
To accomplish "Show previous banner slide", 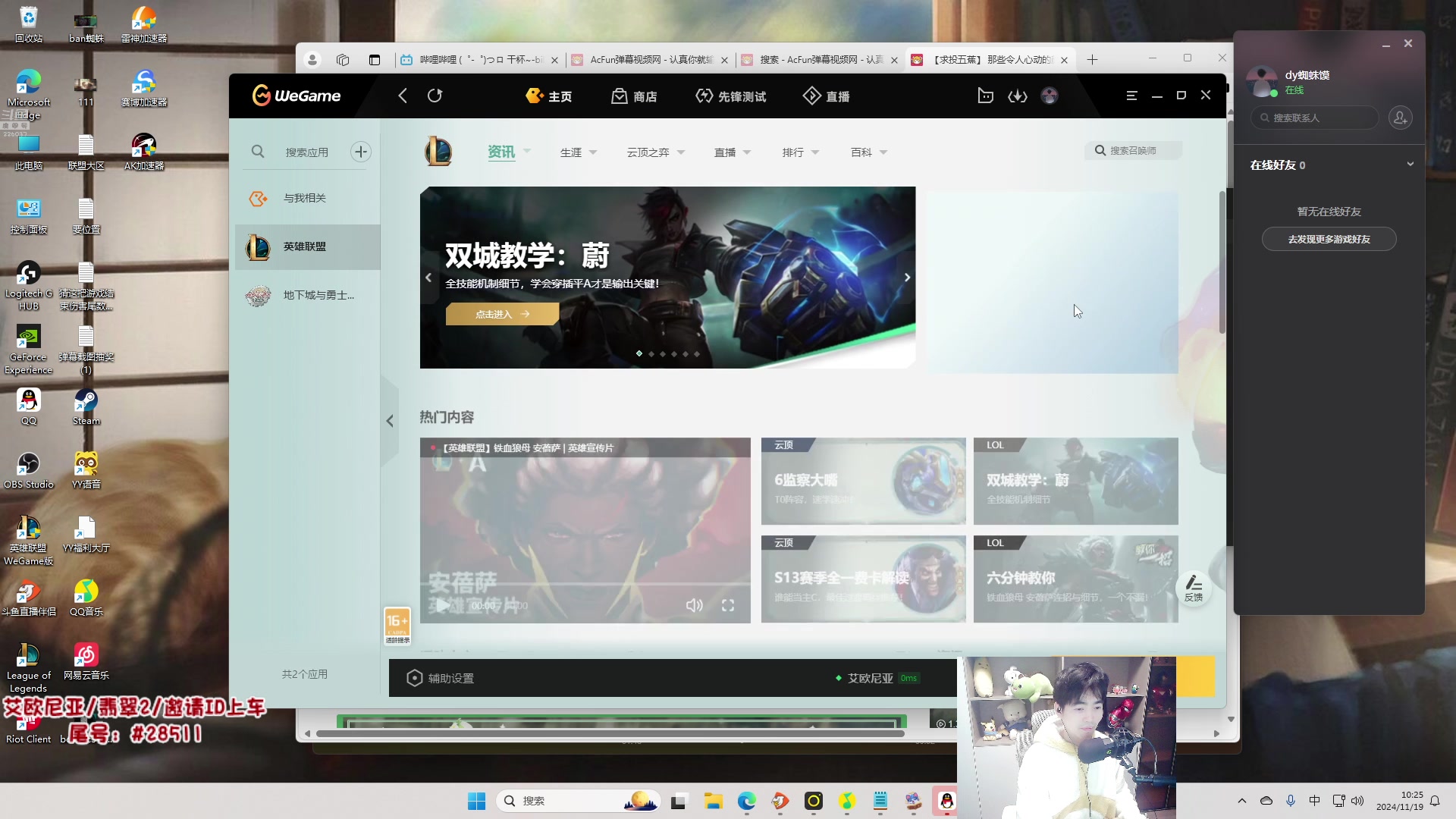I will [428, 278].
